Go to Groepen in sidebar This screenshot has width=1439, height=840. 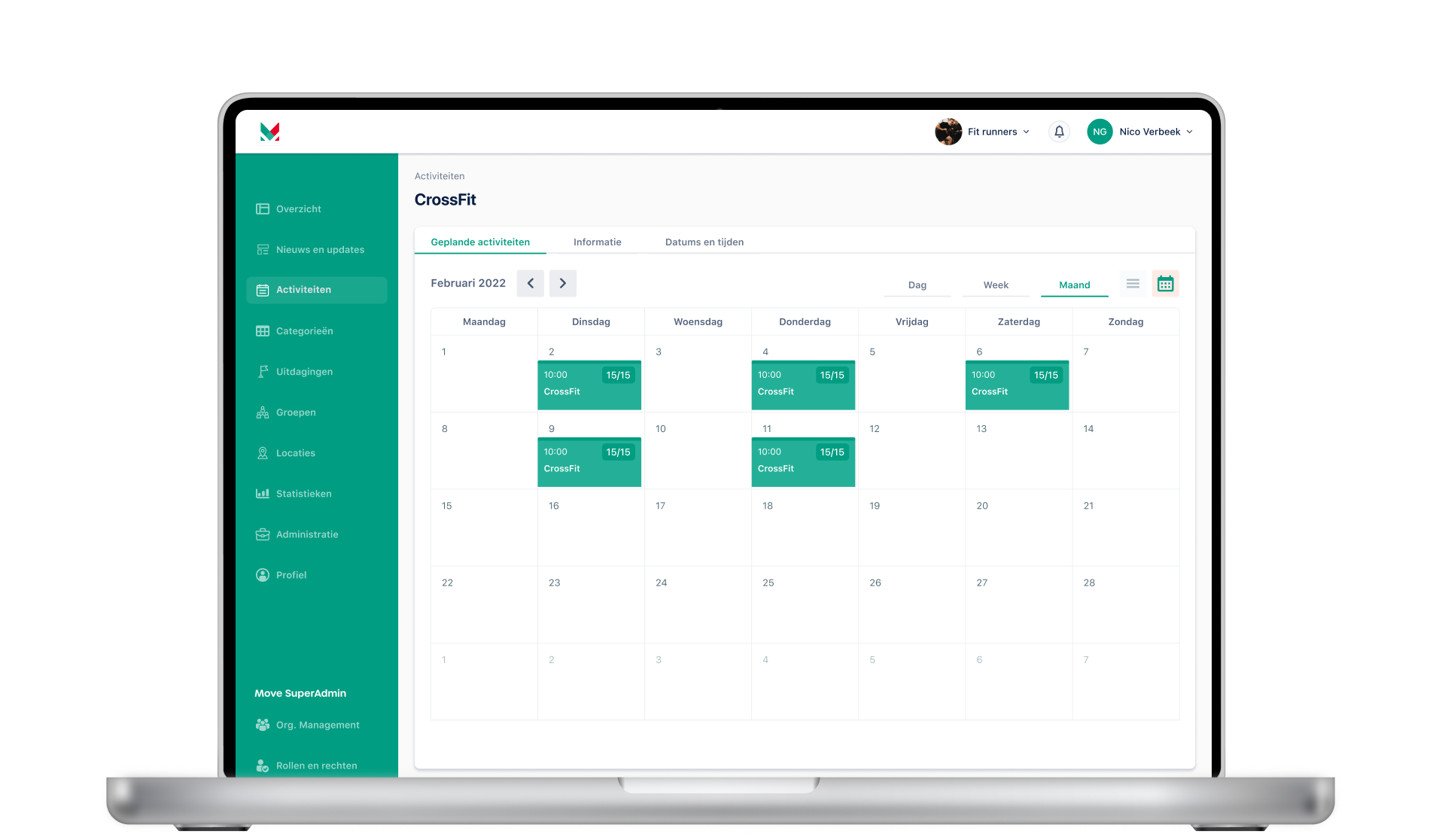point(295,412)
